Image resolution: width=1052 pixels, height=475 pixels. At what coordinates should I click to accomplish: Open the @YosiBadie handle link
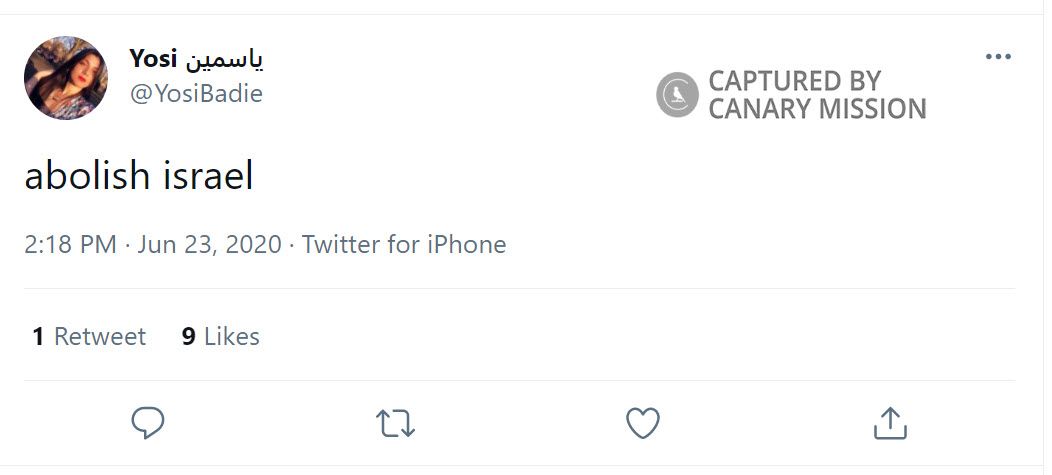196,93
